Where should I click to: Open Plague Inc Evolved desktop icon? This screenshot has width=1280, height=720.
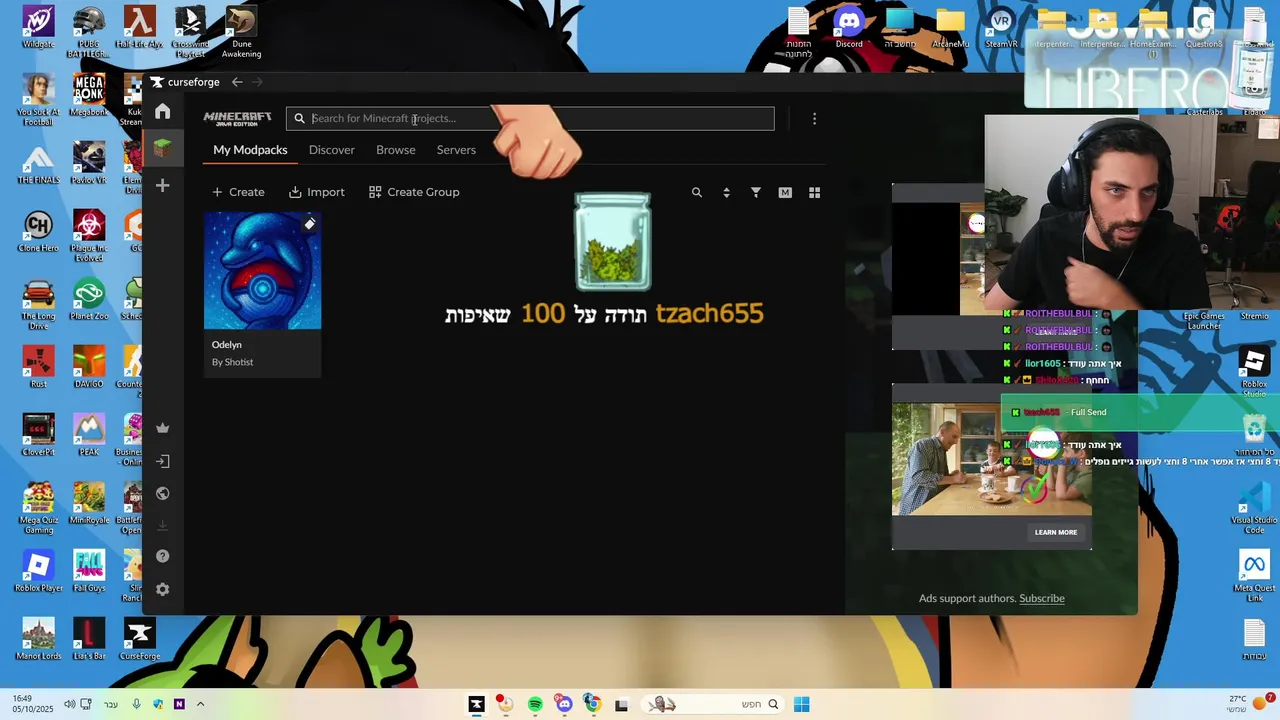tap(88, 236)
